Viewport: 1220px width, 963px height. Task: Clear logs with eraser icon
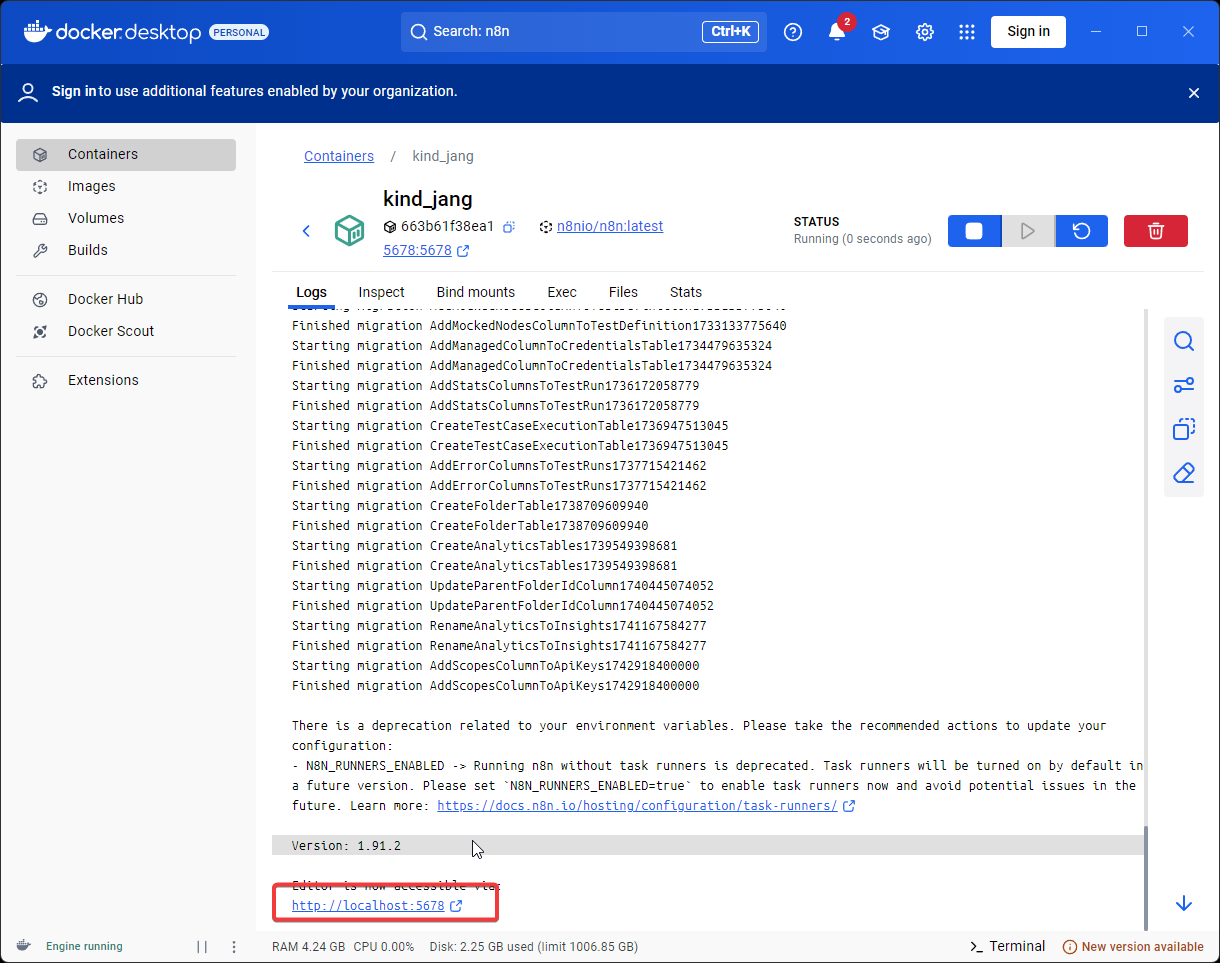coord(1184,473)
